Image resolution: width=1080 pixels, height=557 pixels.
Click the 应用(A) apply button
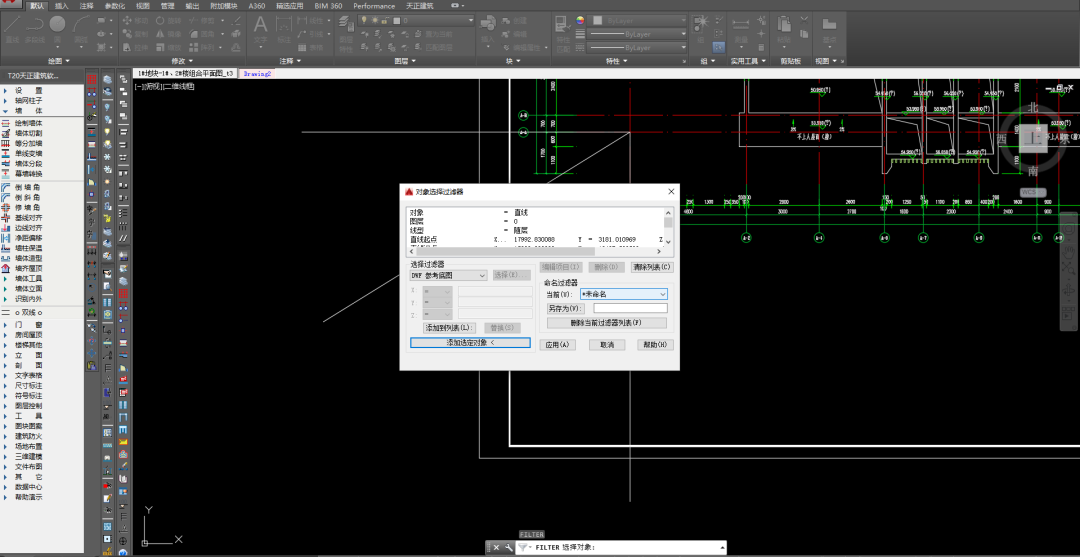tap(556, 344)
